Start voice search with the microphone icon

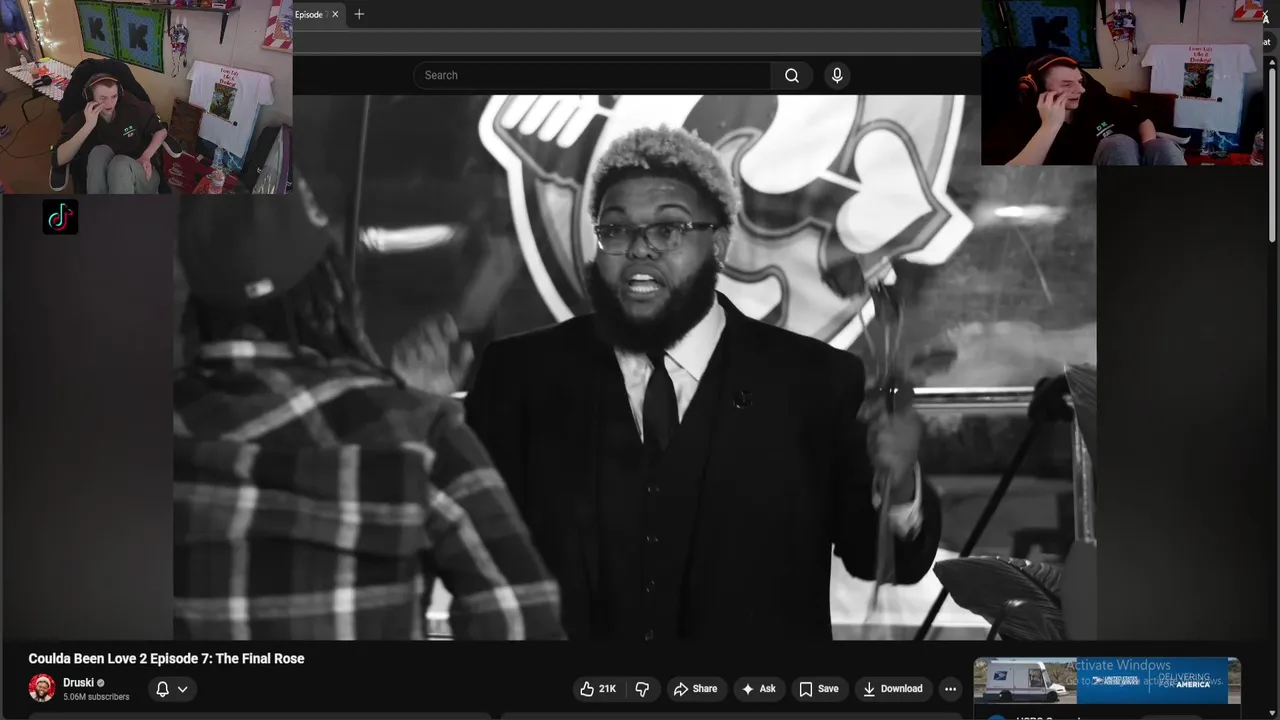click(837, 75)
